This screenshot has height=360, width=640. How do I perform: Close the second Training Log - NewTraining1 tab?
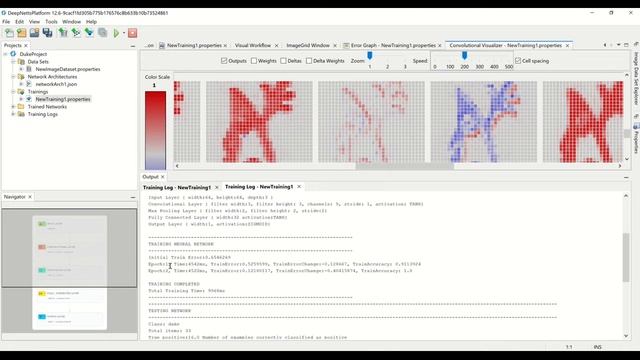pos(299,187)
